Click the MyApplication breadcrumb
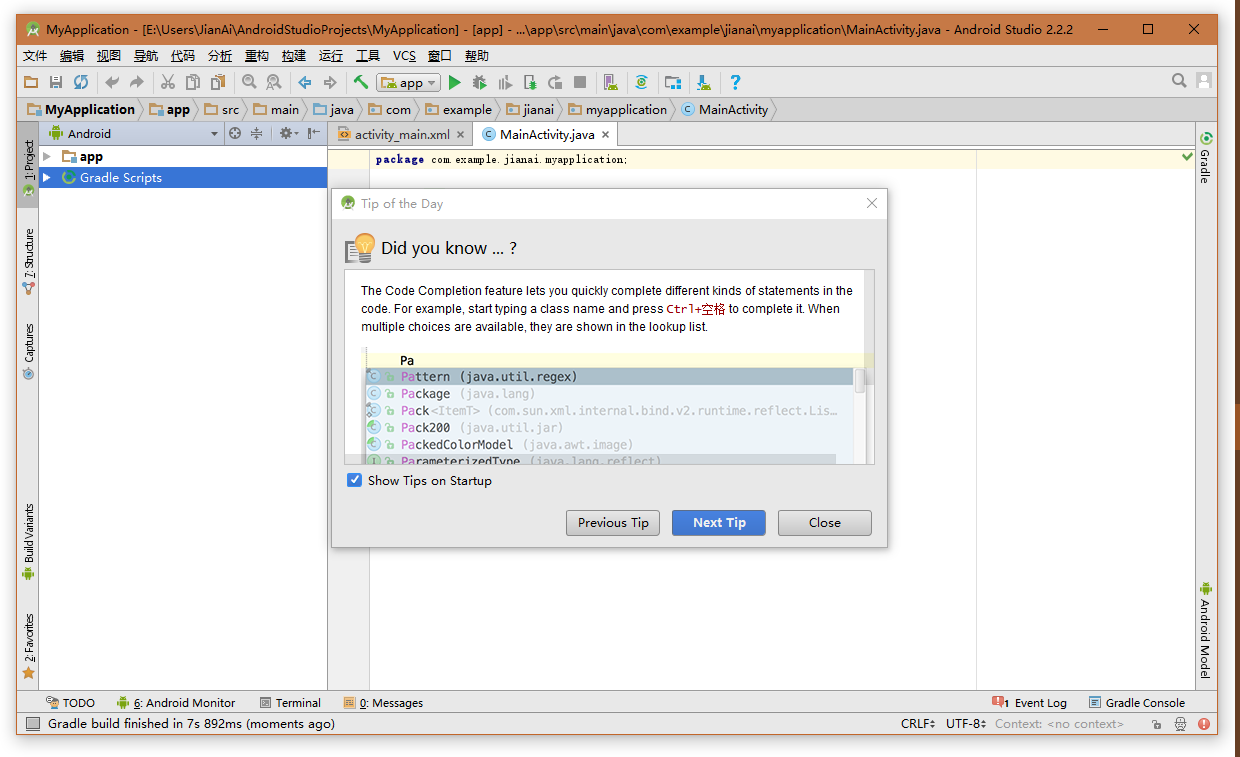The height and width of the screenshot is (757, 1240). pos(82,110)
